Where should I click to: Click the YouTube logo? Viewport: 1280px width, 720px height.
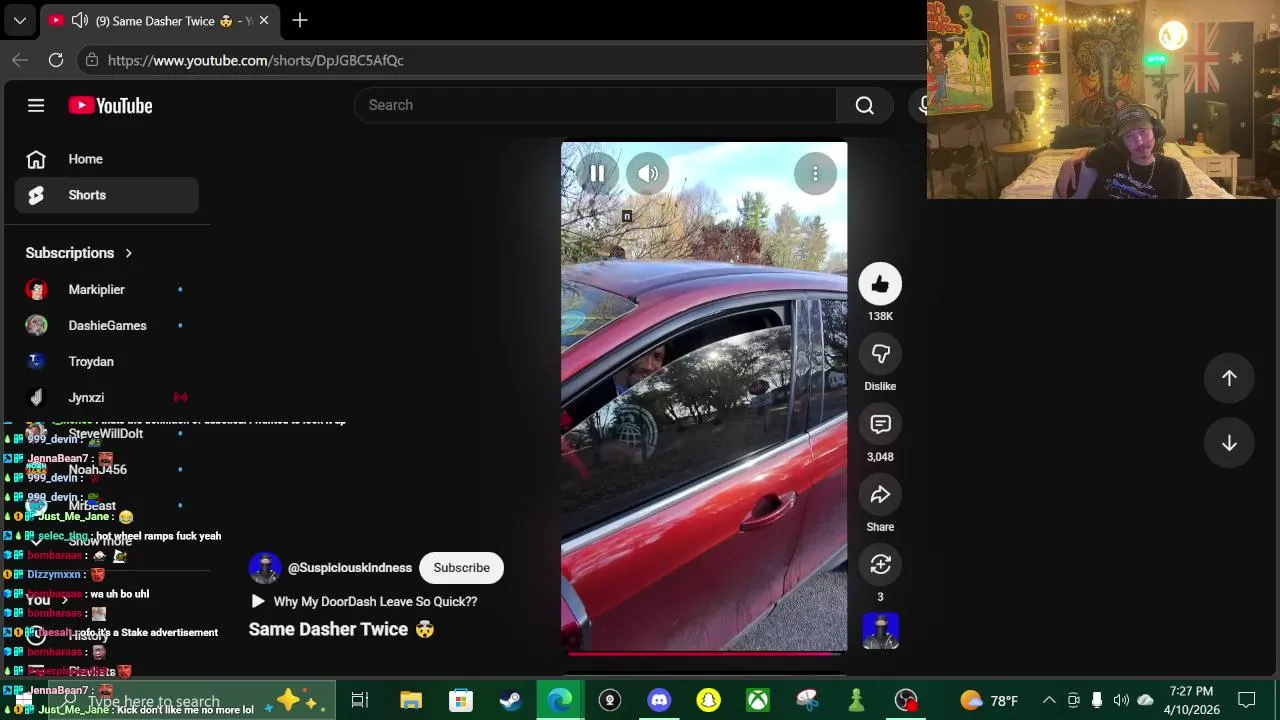point(110,105)
